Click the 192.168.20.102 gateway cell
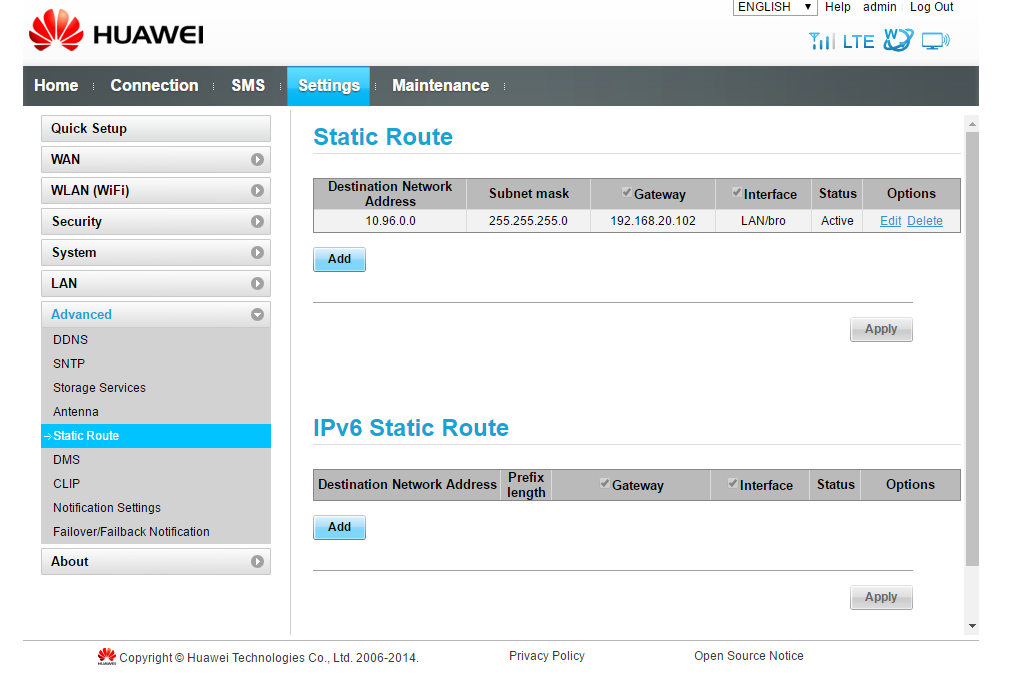Viewport: 1011px width, 688px height. [653, 221]
